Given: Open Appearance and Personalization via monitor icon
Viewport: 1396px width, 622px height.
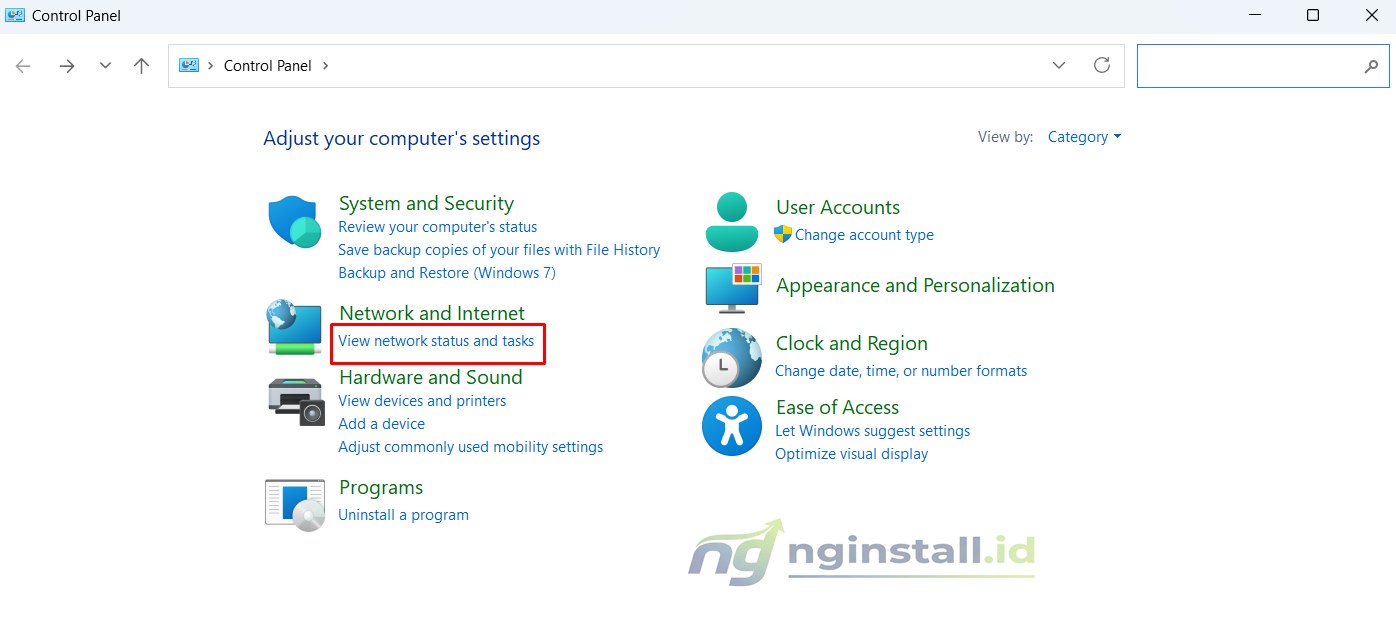Looking at the screenshot, I should [731, 289].
